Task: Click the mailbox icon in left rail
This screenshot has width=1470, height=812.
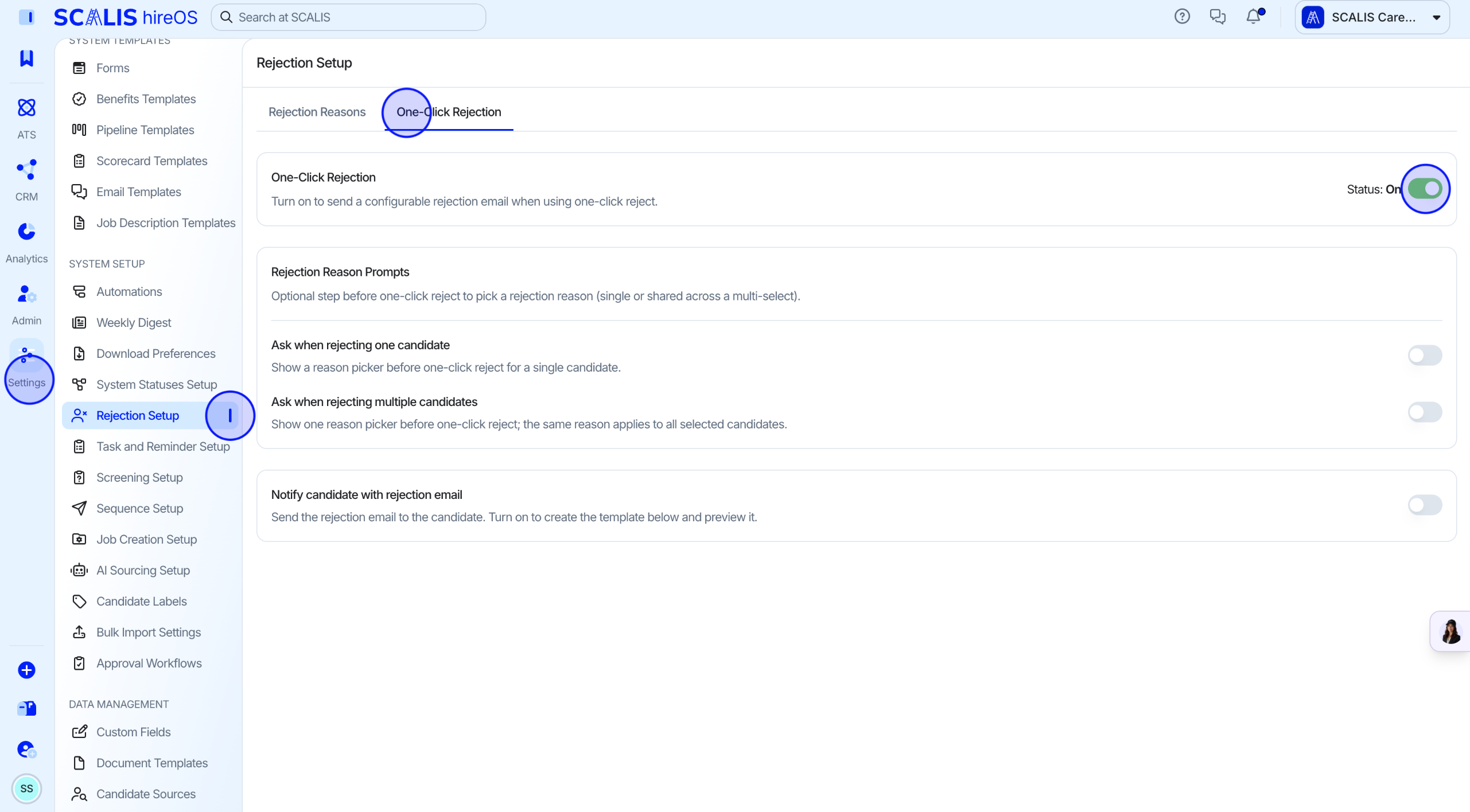Action: 26,709
